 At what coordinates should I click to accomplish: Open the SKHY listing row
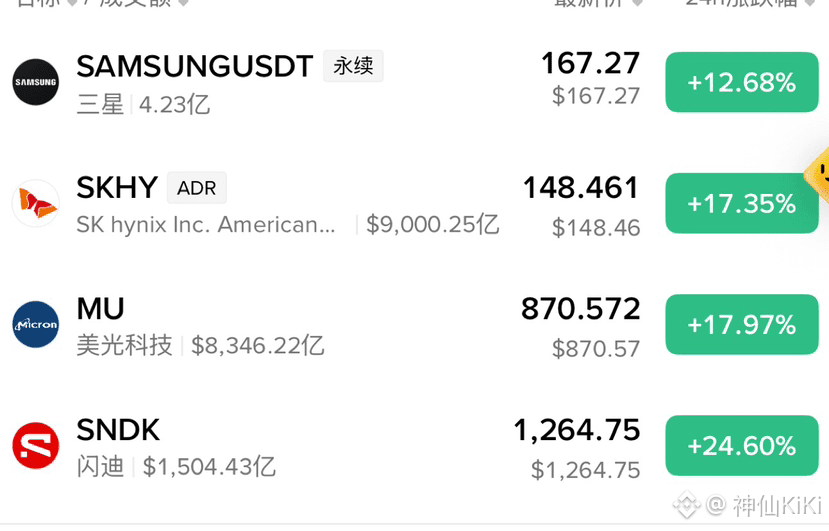tap(414, 203)
